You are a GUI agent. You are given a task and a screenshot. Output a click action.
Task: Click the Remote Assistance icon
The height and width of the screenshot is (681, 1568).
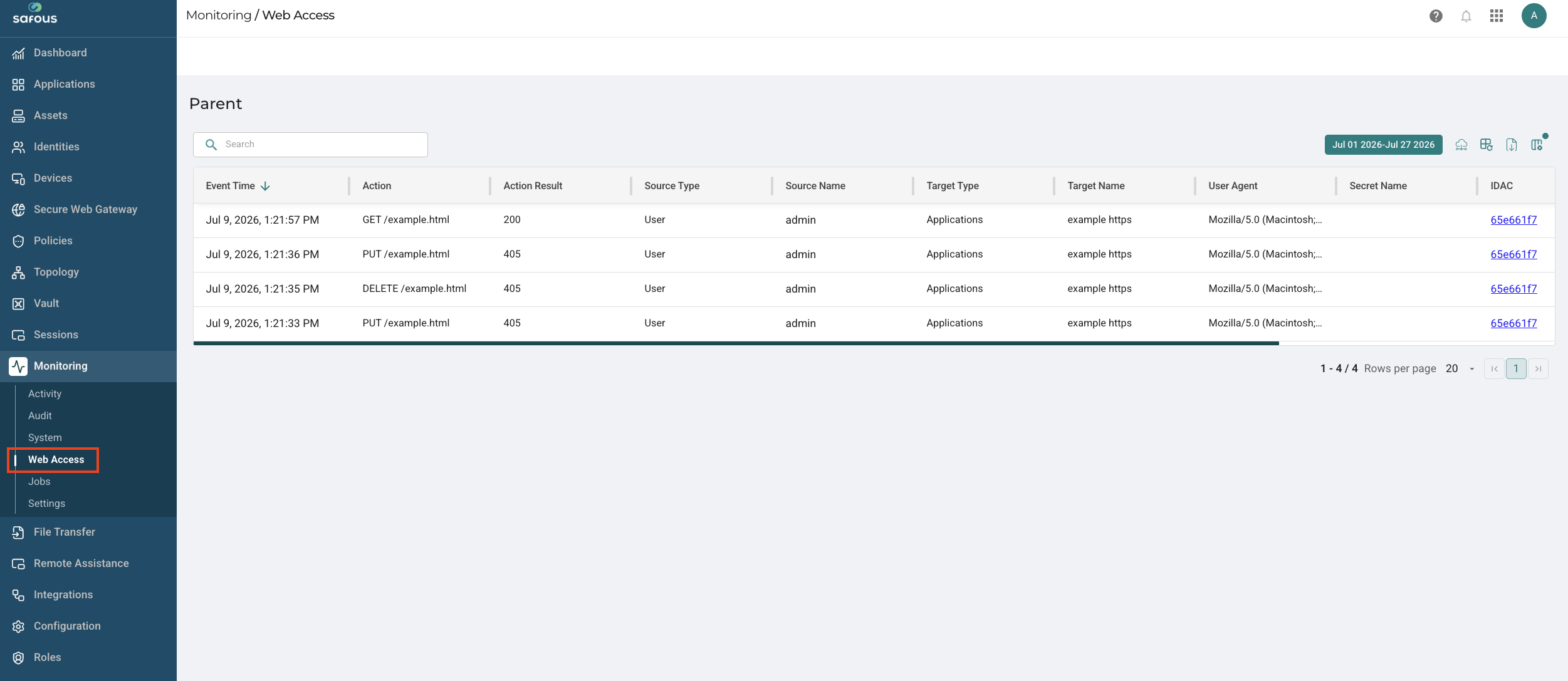18,564
